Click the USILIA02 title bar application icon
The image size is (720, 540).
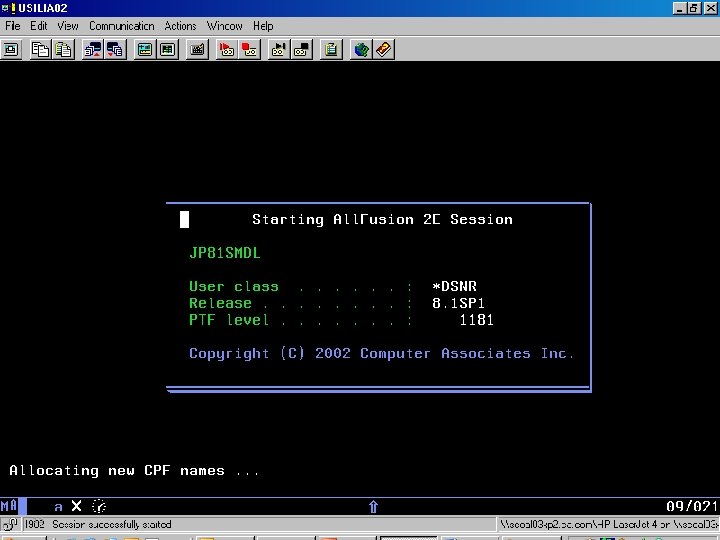(x=8, y=8)
